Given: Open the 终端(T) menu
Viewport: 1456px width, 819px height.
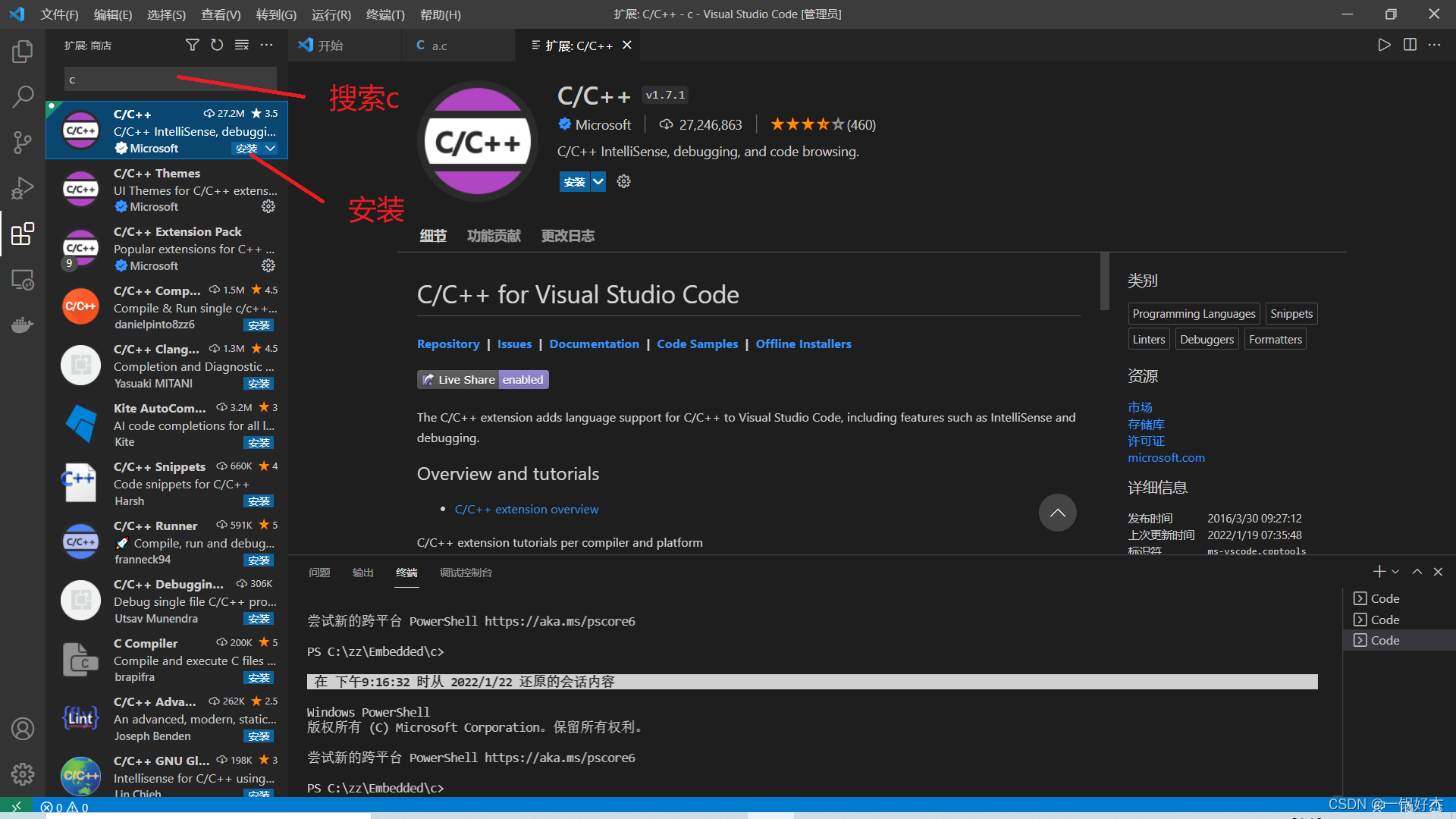Looking at the screenshot, I should pos(385,14).
